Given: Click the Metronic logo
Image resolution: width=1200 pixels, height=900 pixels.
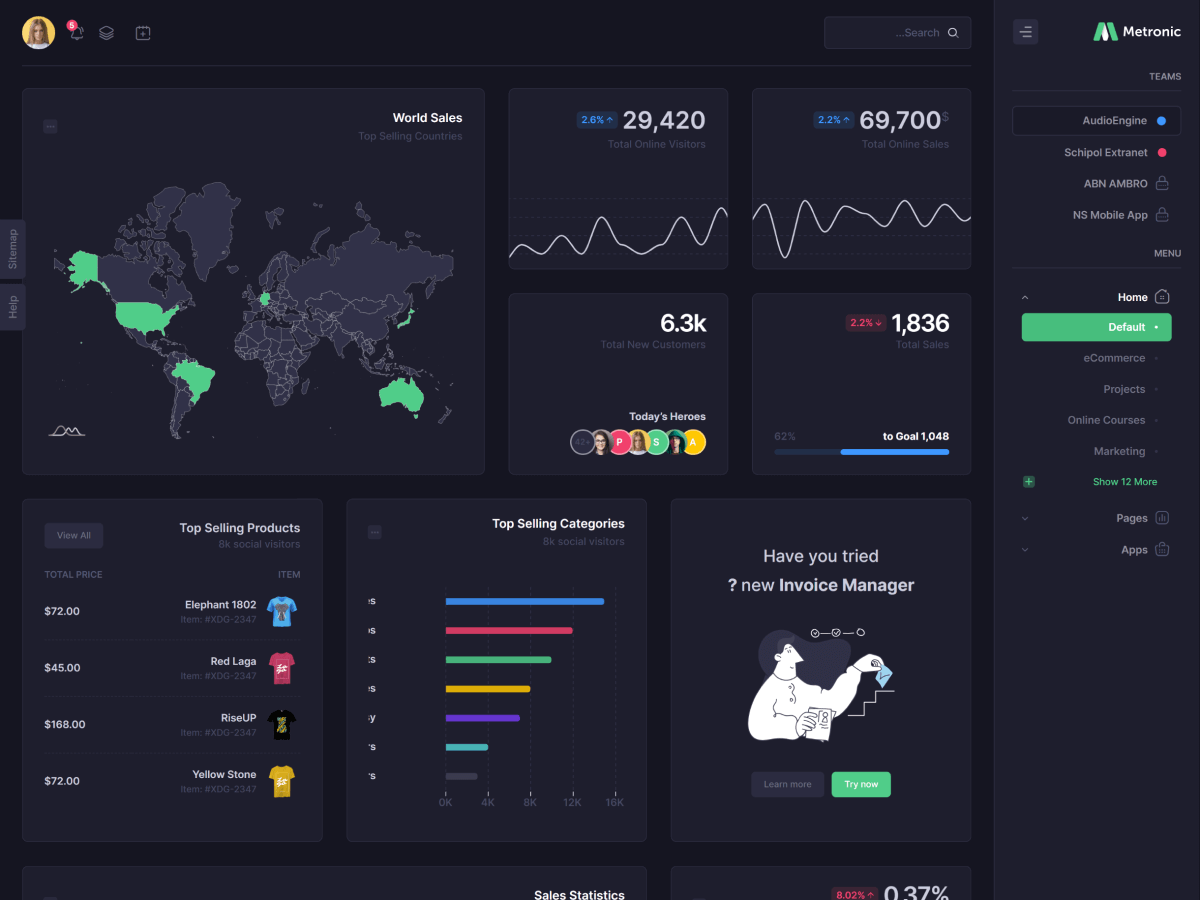Looking at the screenshot, I should [x=1137, y=32].
